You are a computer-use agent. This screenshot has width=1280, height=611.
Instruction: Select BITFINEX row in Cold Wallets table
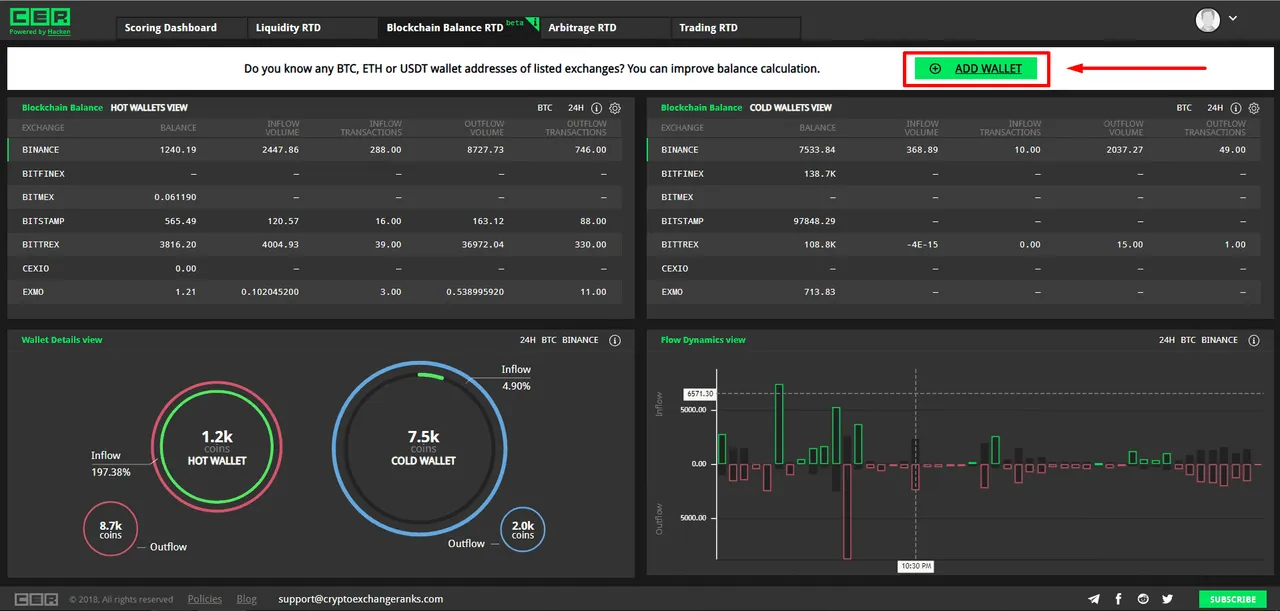coord(953,174)
